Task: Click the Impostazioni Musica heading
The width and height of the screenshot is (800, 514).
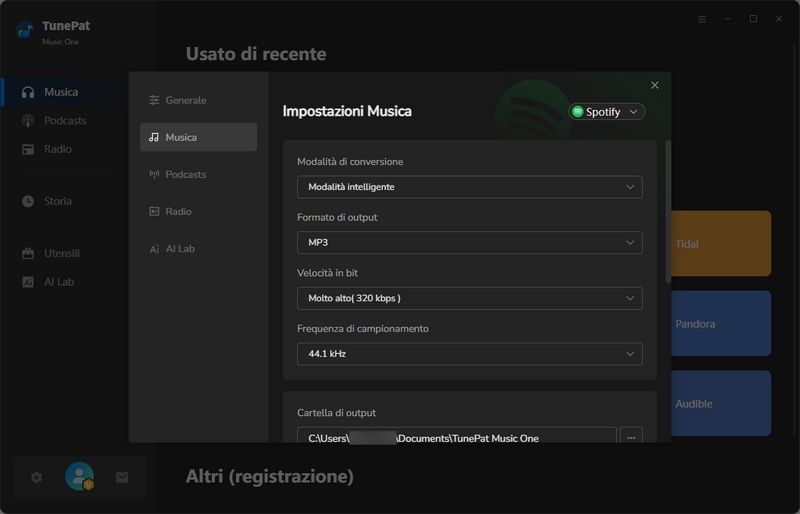Action: [x=347, y=111]
